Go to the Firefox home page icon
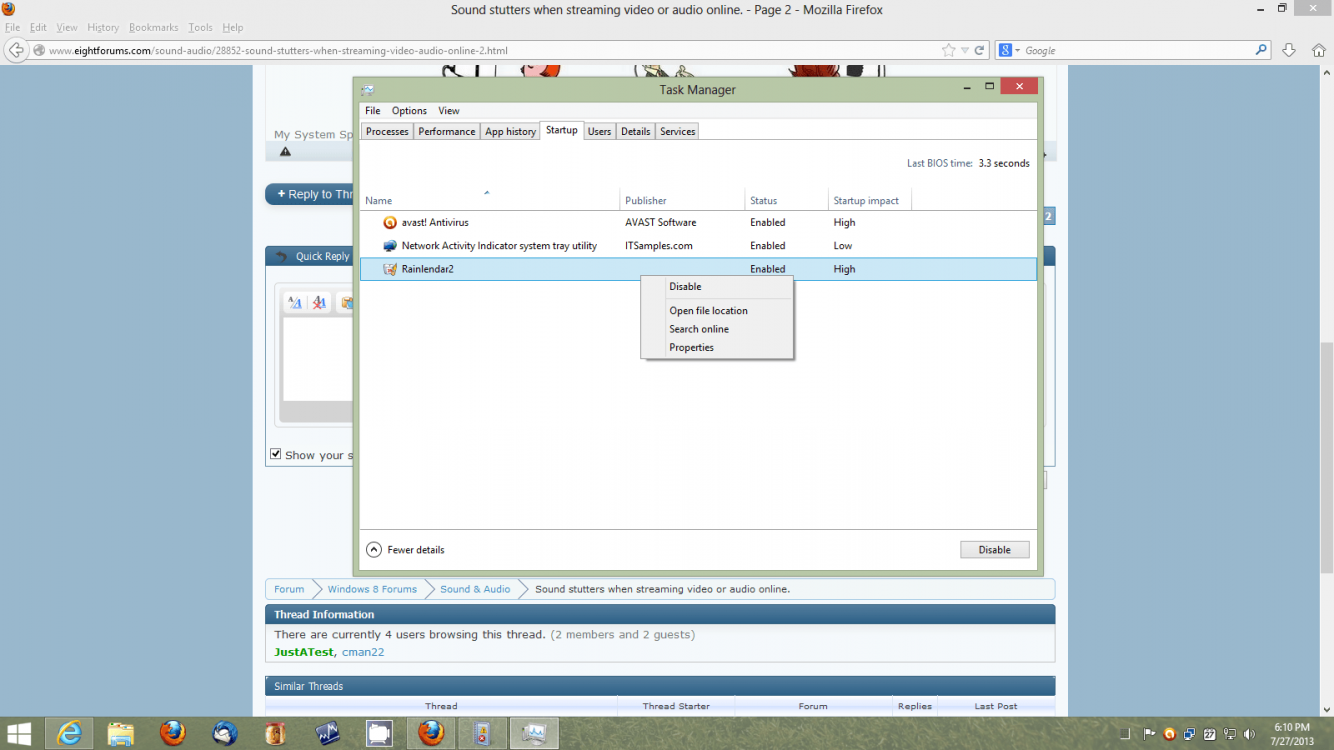Image resolution: width=1334 pixels, height=750 pixels. (1318, 50)
